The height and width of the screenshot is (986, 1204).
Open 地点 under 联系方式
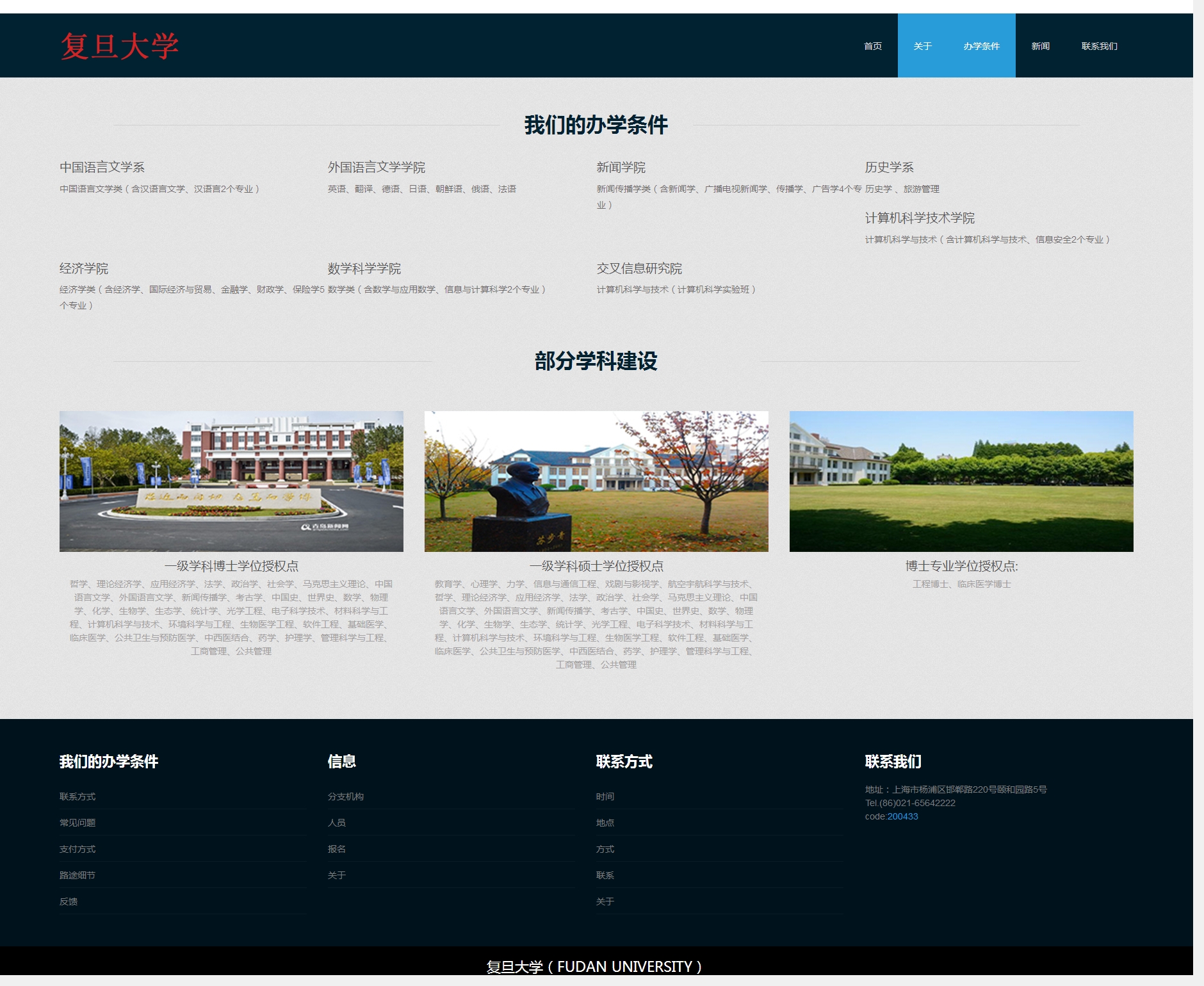pos(605,823)
